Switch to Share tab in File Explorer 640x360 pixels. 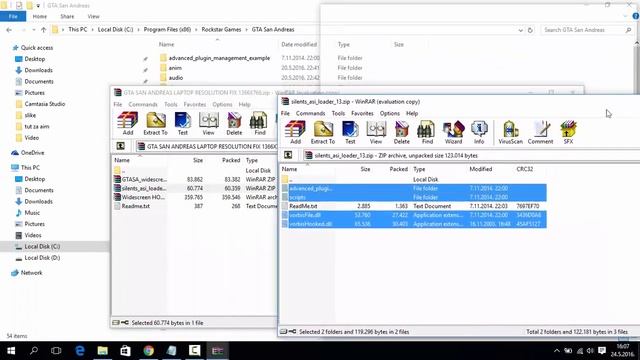pos(67,16)
